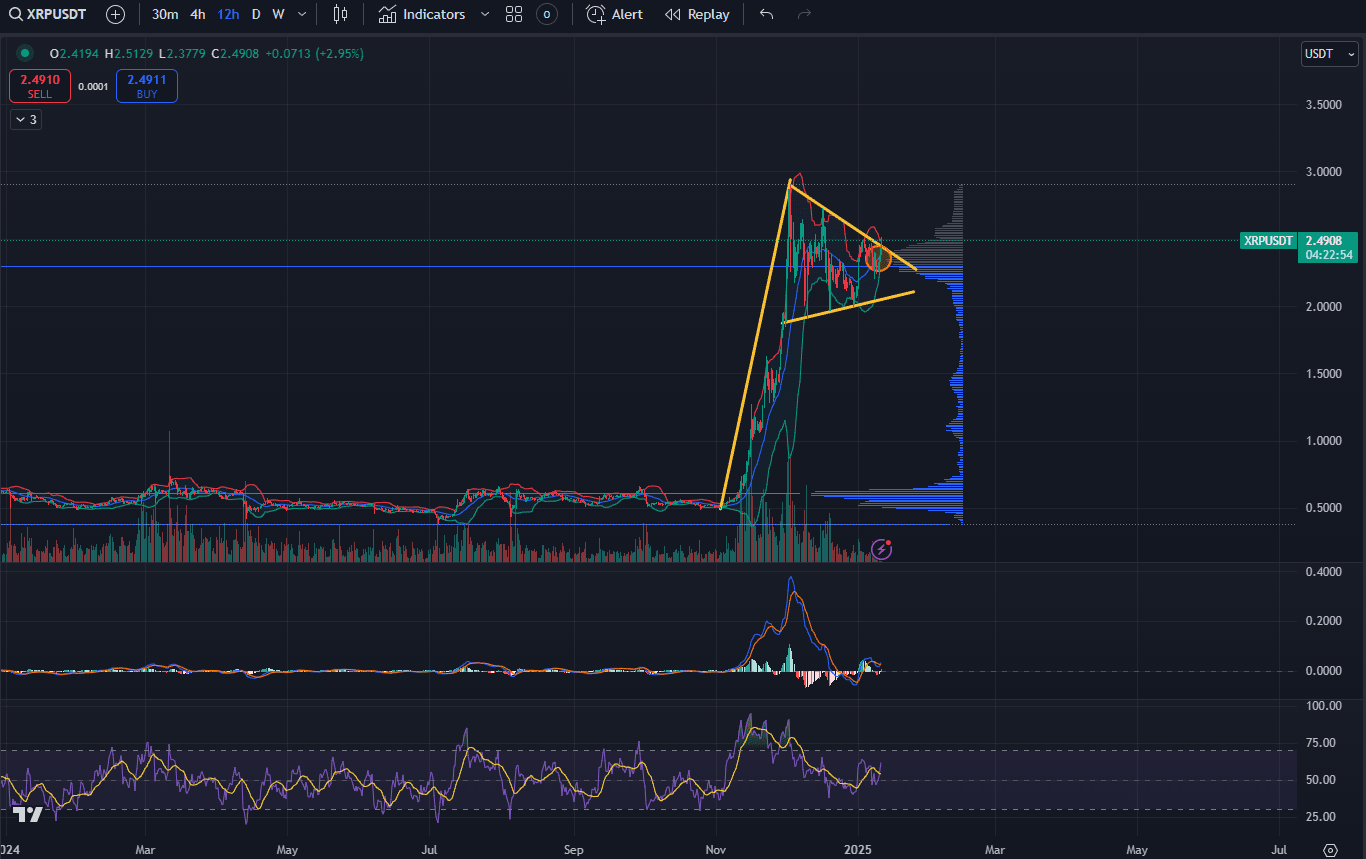Undo the last chart action
The image size is (1366, 859).
pos(767,14)
